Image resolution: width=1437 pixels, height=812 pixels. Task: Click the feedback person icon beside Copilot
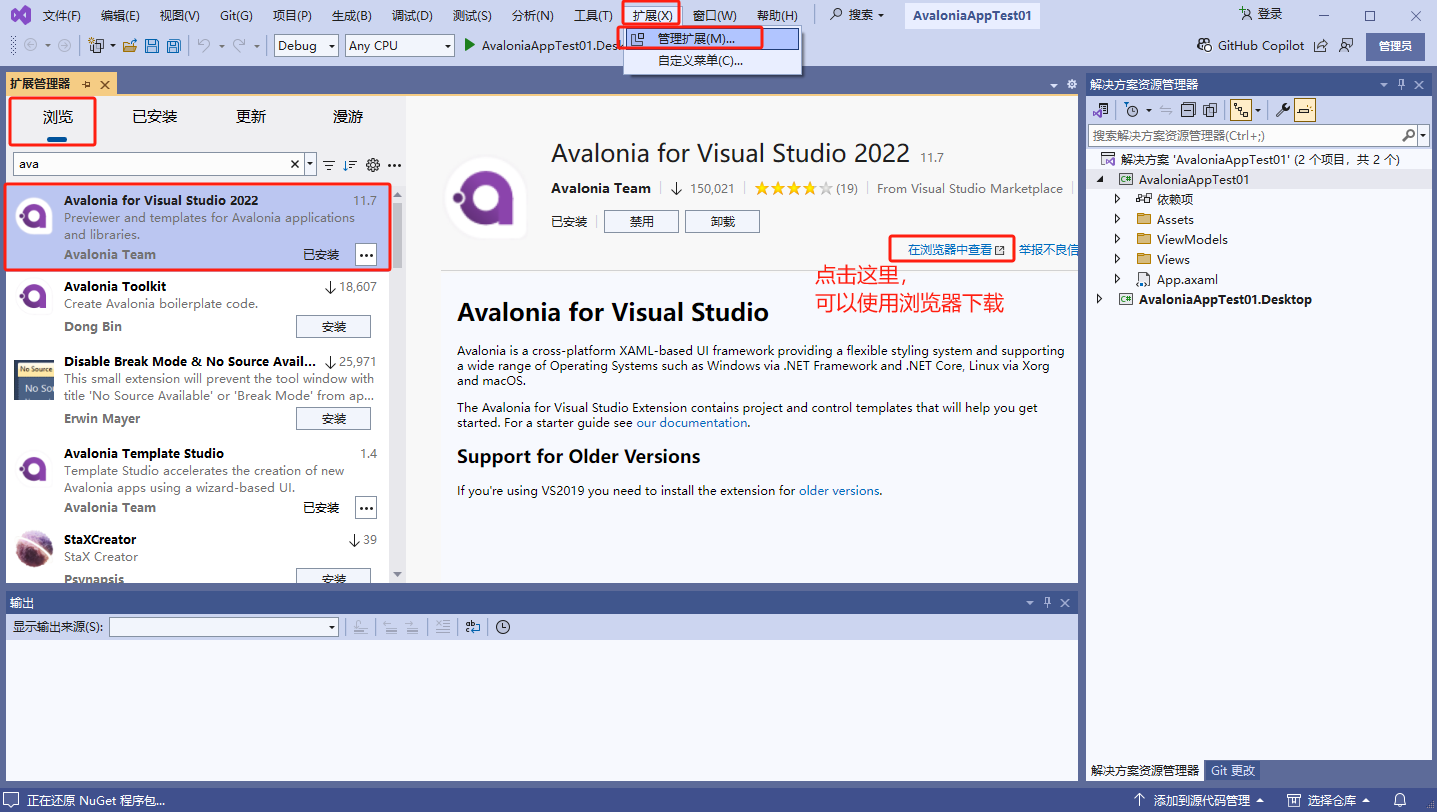pyautogui.click(x=1347, y=45)
